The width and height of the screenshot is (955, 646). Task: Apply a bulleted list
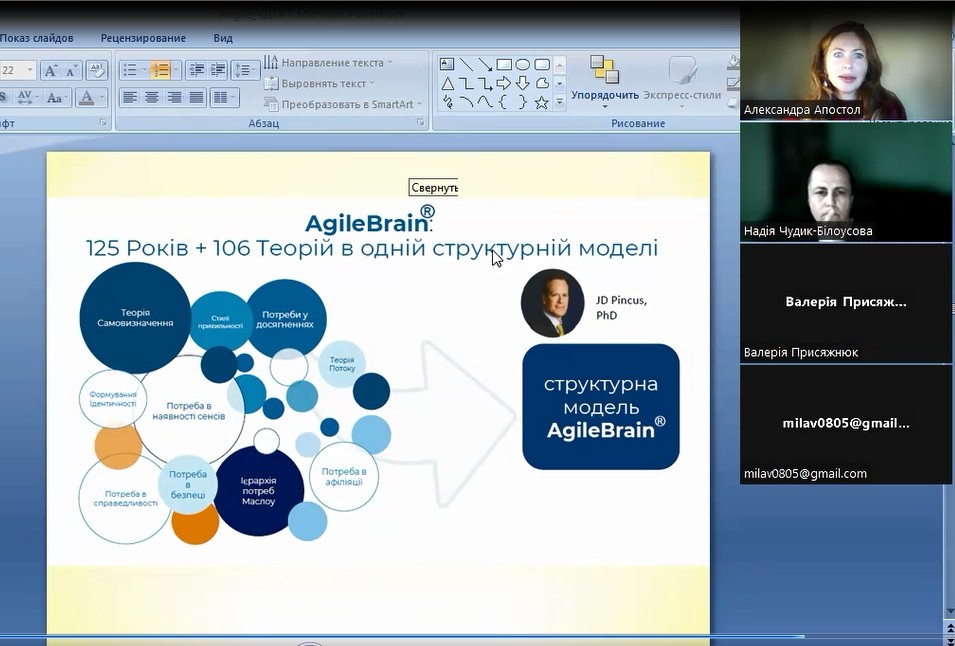(130, 71)
